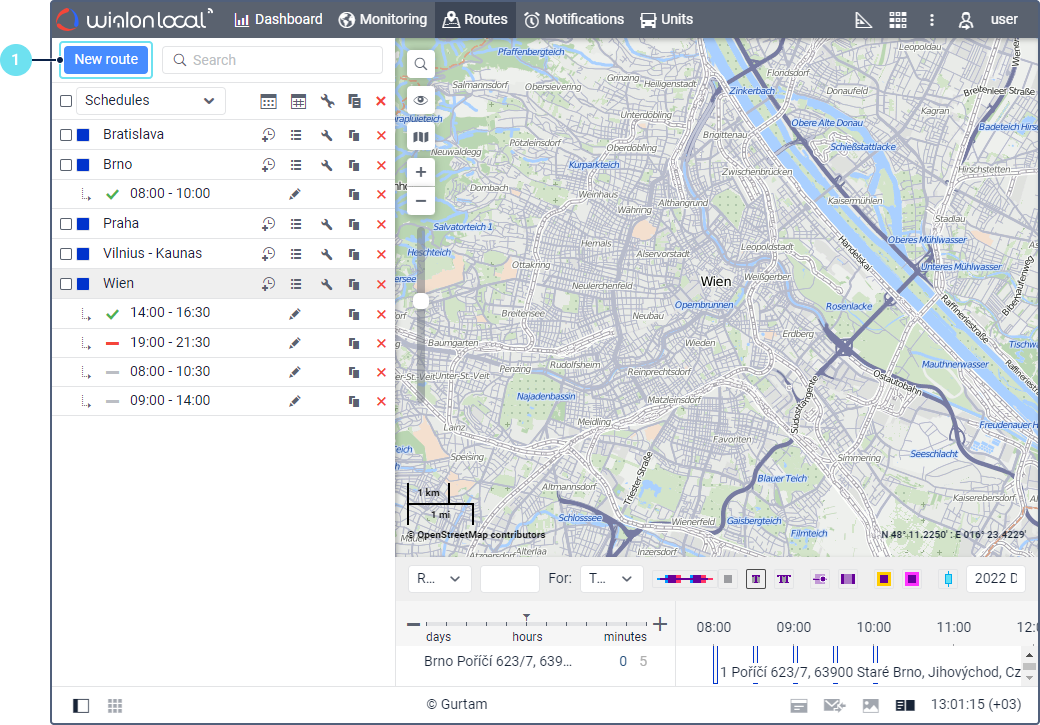The width and height of the screenshot is (1040, 725).
Task: Click the New route button
Action: (x=106, y=60)
